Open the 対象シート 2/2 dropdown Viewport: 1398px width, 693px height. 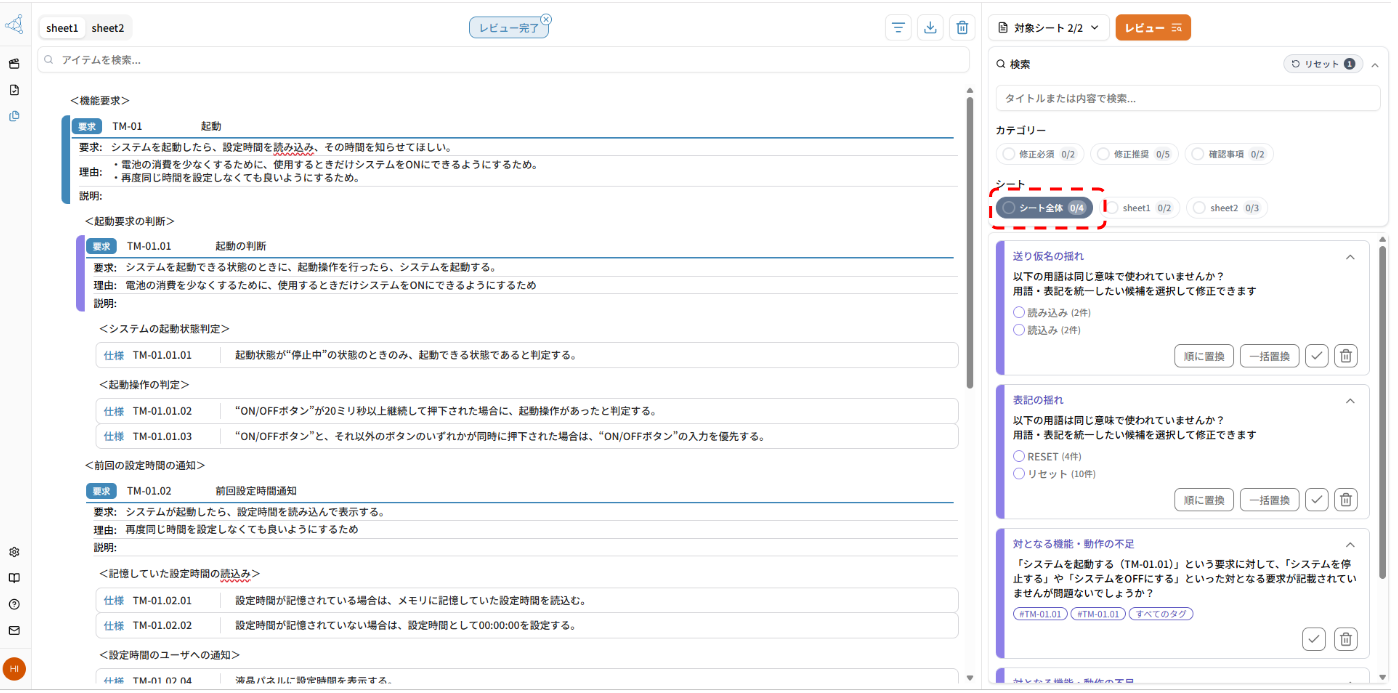pyautogui.click(x=1048, y=27)
